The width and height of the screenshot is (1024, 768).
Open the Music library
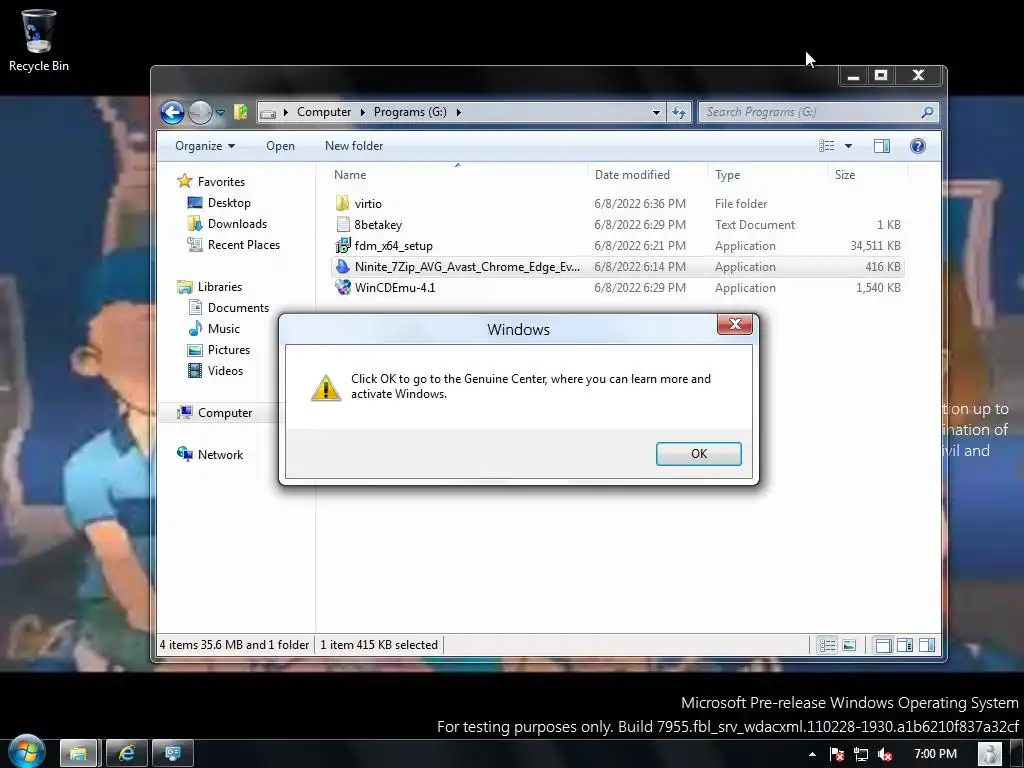click(x=223, y=328)
